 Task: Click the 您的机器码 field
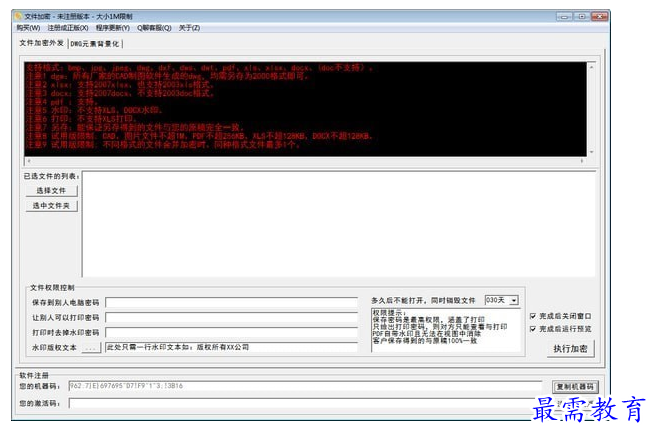pyautogui.click(x=305, y=386)
